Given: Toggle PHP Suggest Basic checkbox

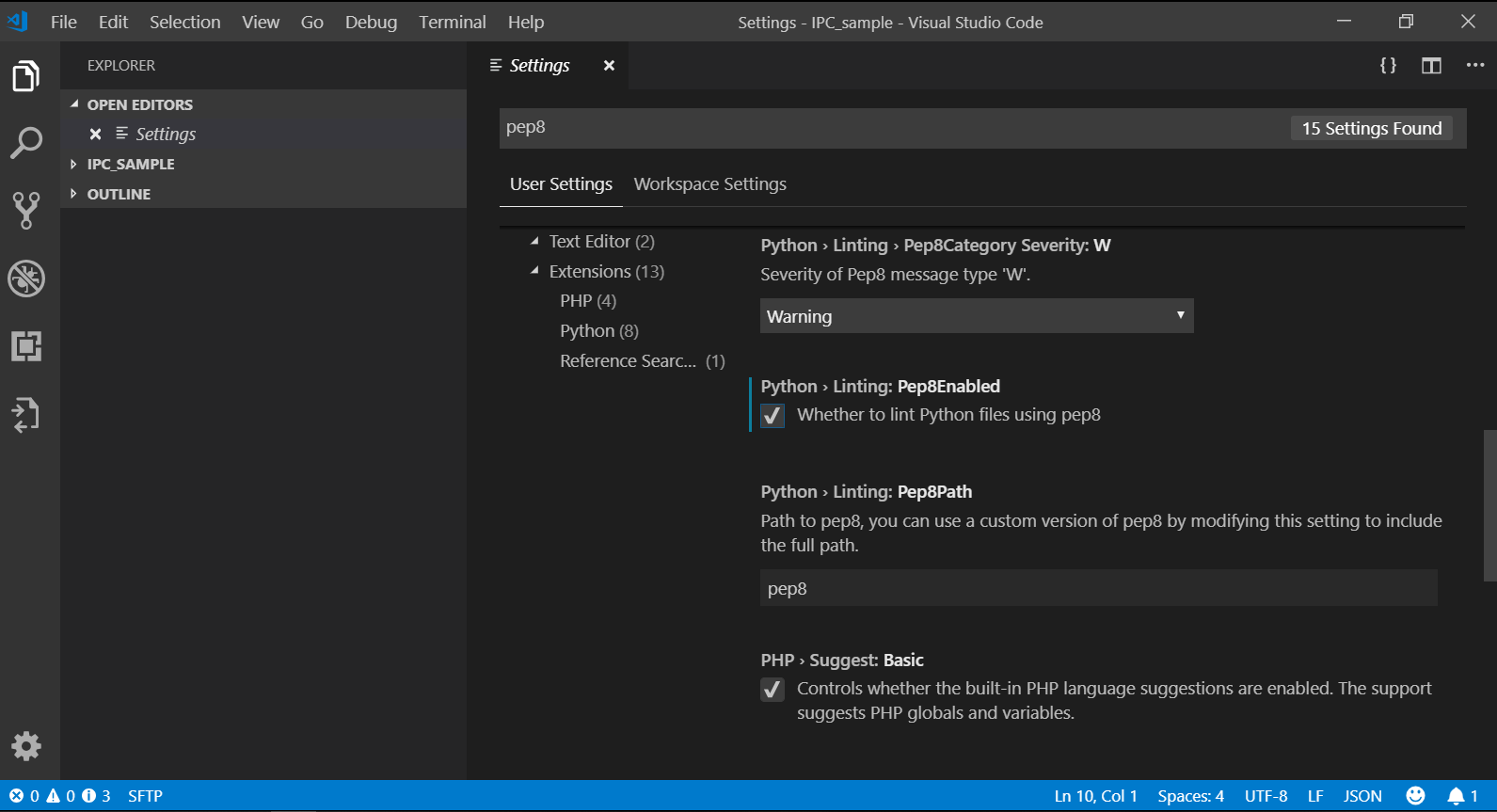Looking at the screenshot, I should (772, 690).
